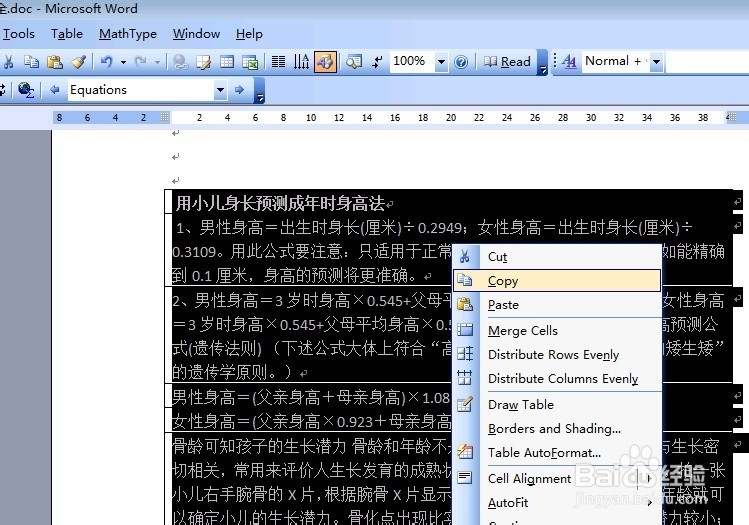Select Merge Cells in context menu
749x525 pixels.
coord(556,331)
